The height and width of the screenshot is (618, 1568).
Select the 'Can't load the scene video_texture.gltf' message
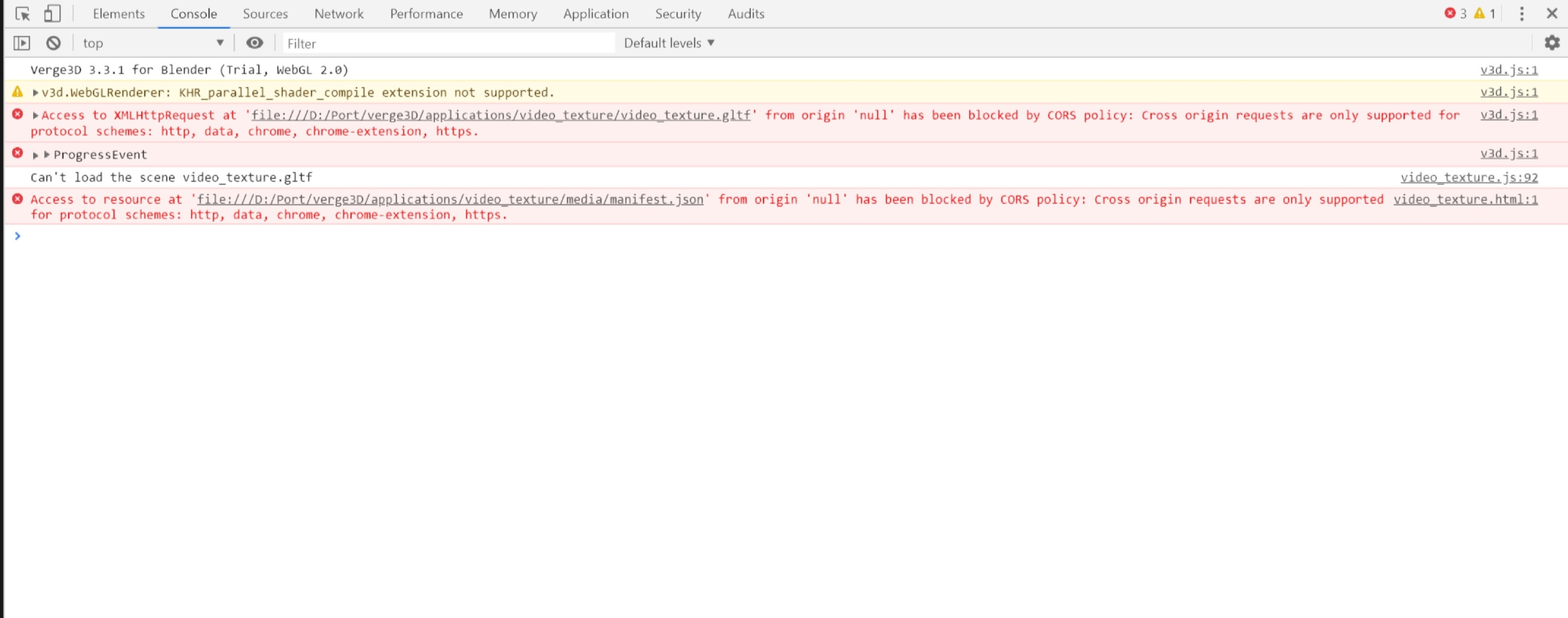(x=171, y=178)
